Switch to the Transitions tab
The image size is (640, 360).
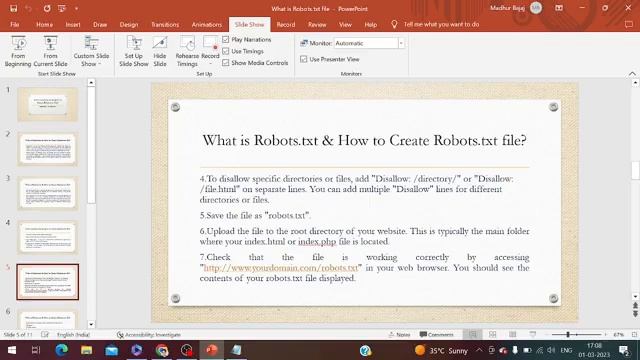165,24
